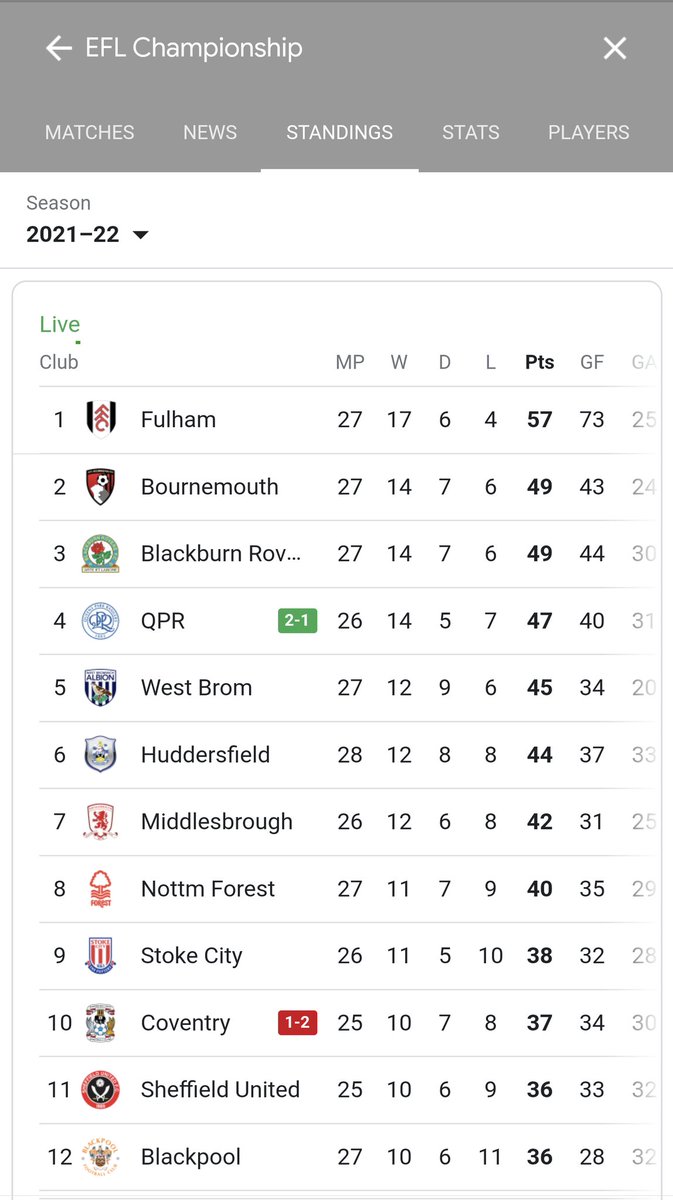Click the Blackburn Rovers crest

tap(100, 553)
